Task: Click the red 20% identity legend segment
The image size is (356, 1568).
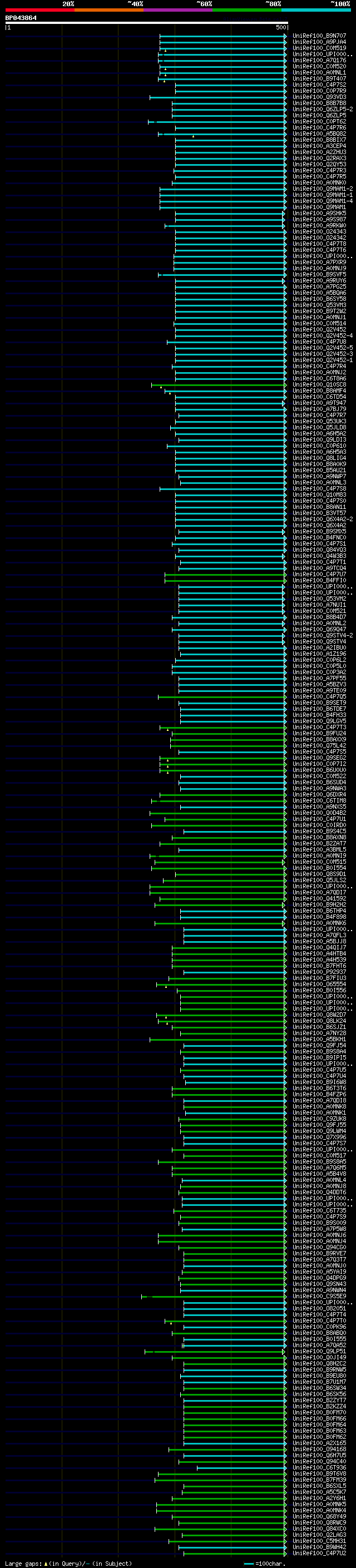Action: 40,10
